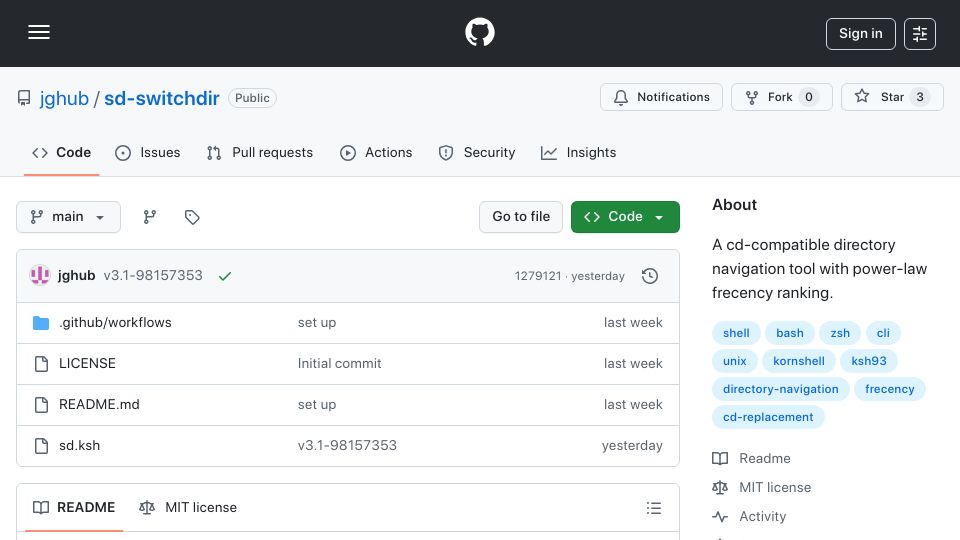Expand the green Code dropdown
Viewport: 960px width, 540px height.
pyautogui.click(x=625, y=217)
